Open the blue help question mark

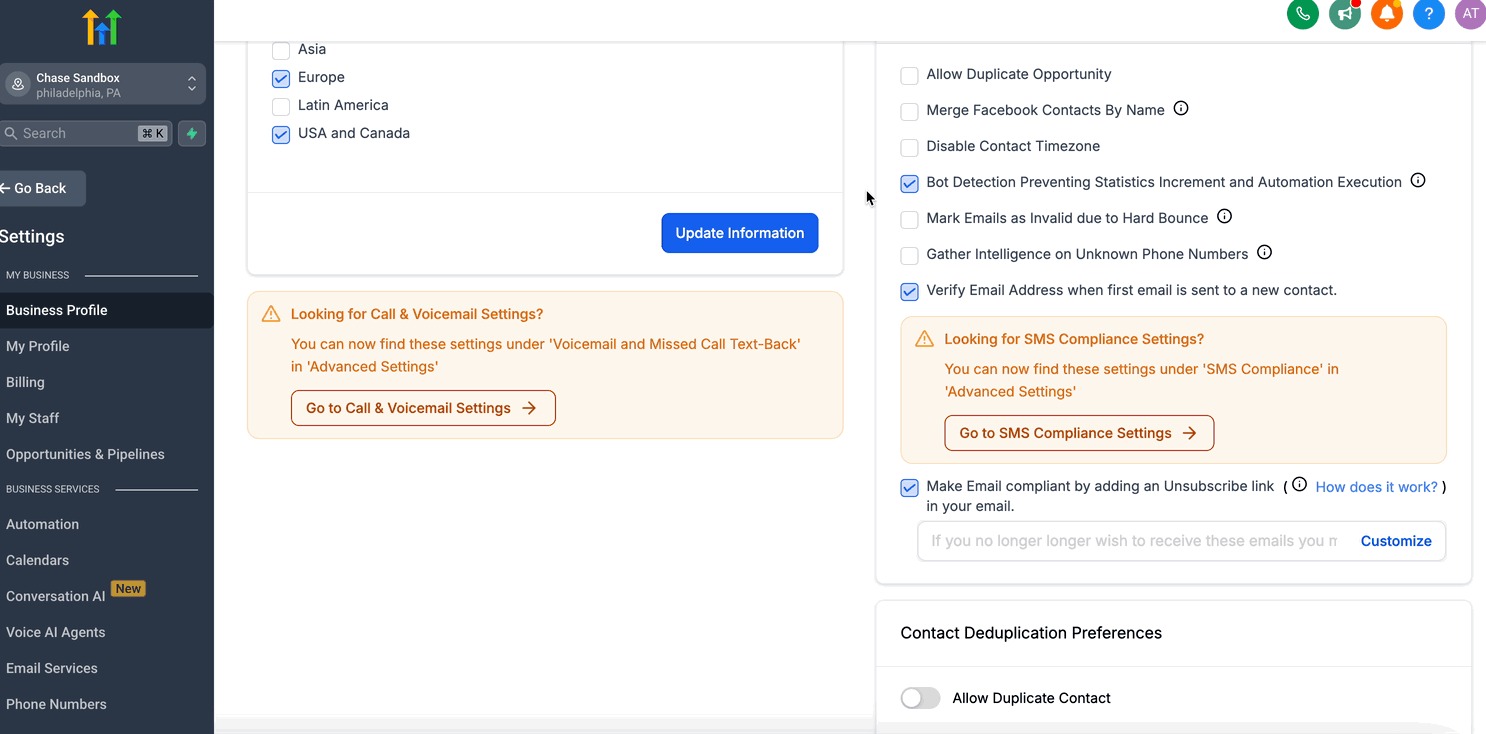coord(1429,14)
